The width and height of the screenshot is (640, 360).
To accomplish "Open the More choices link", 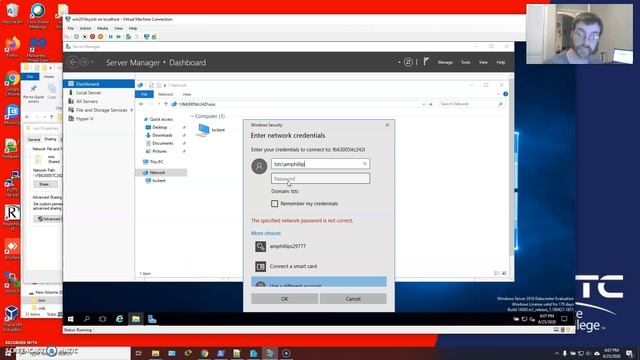I will pos(266,233).
